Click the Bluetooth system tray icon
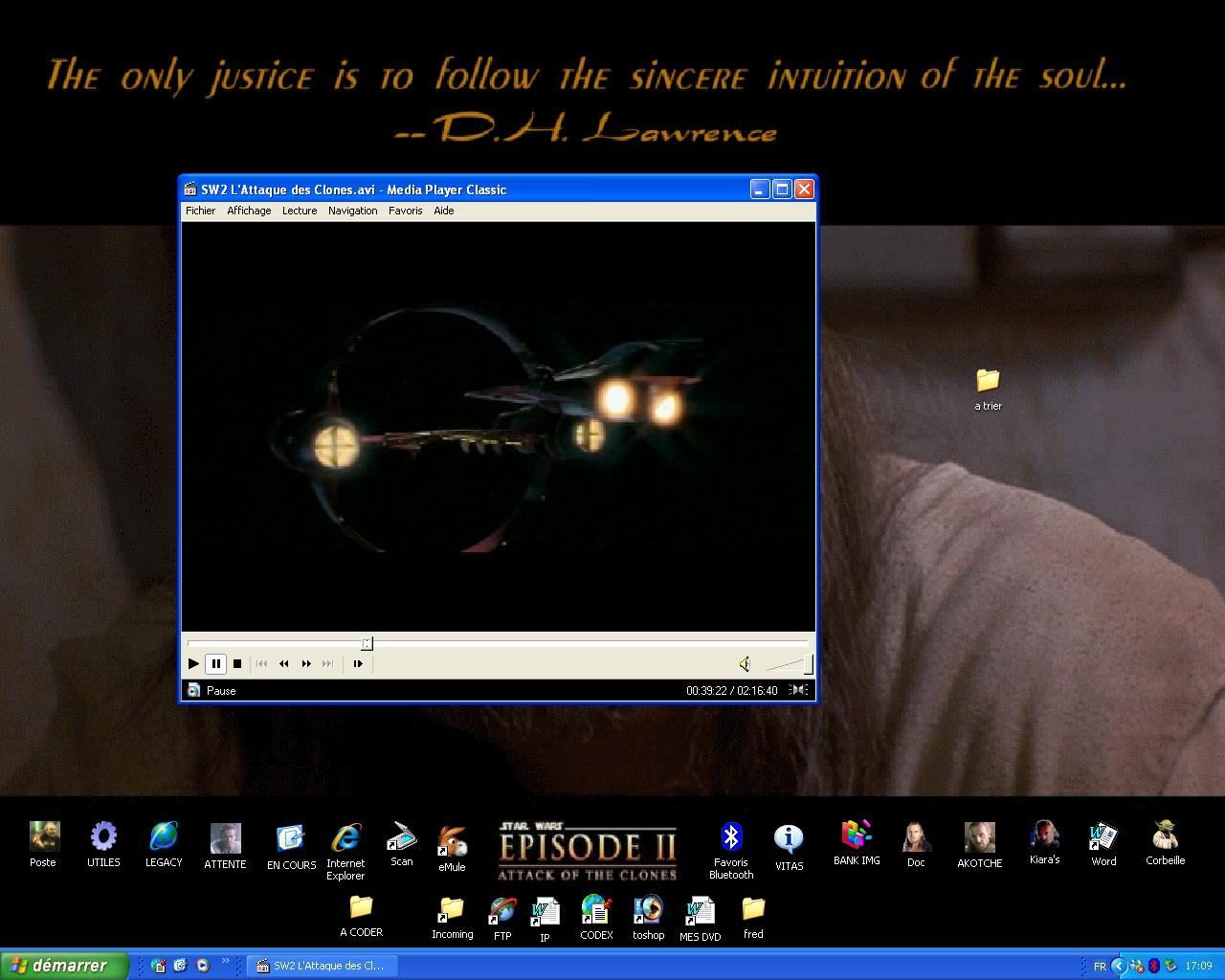Viewport: 1225px width, 980px height. tap(1153, 966)
